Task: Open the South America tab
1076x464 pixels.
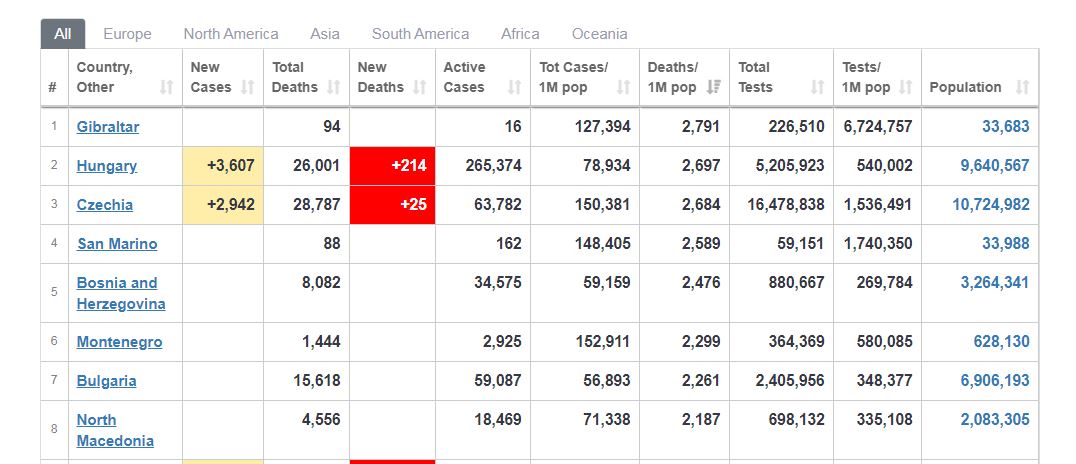Action: tap(421, 34)
